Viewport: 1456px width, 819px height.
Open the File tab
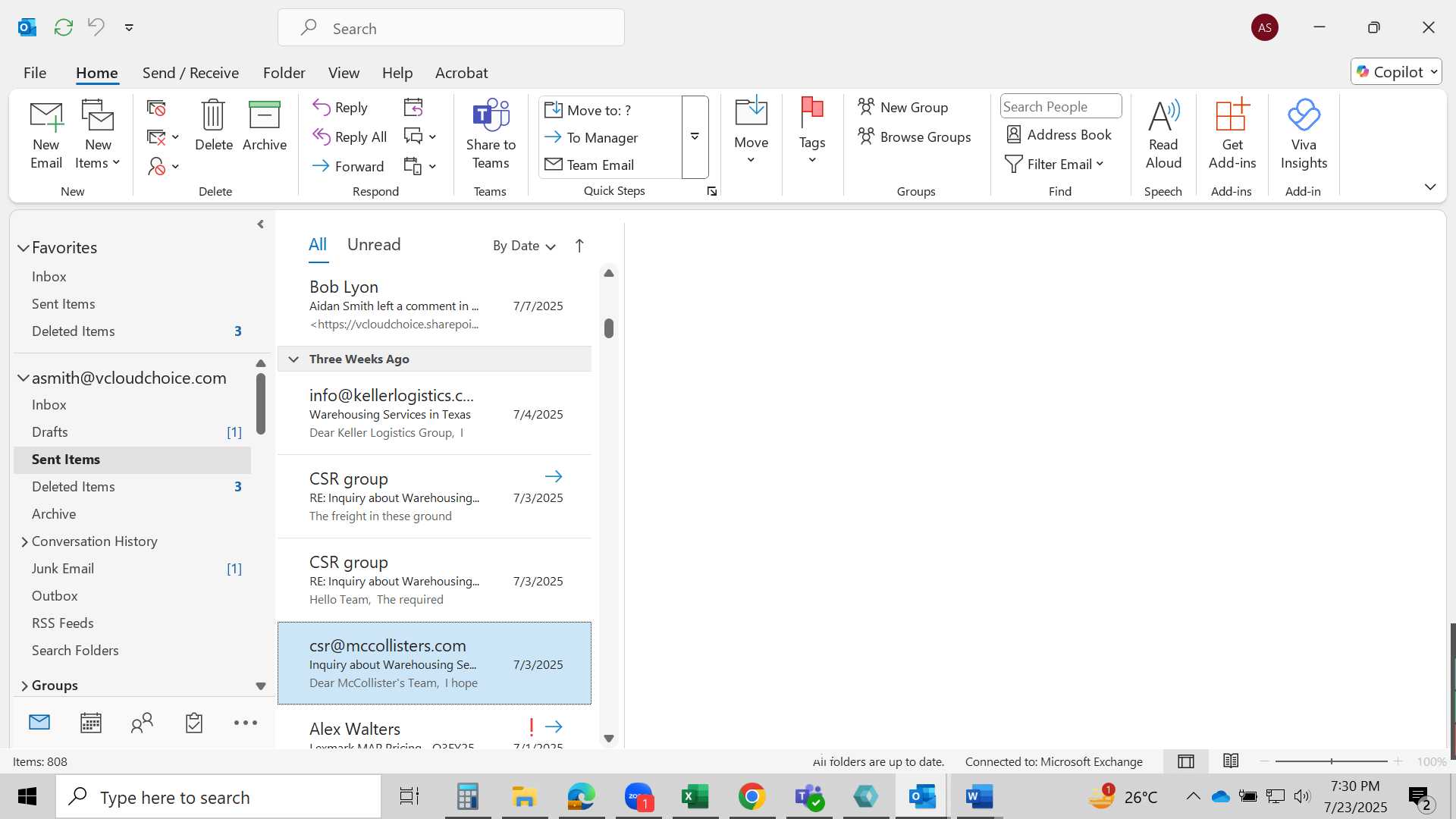[x=35, y=73]
